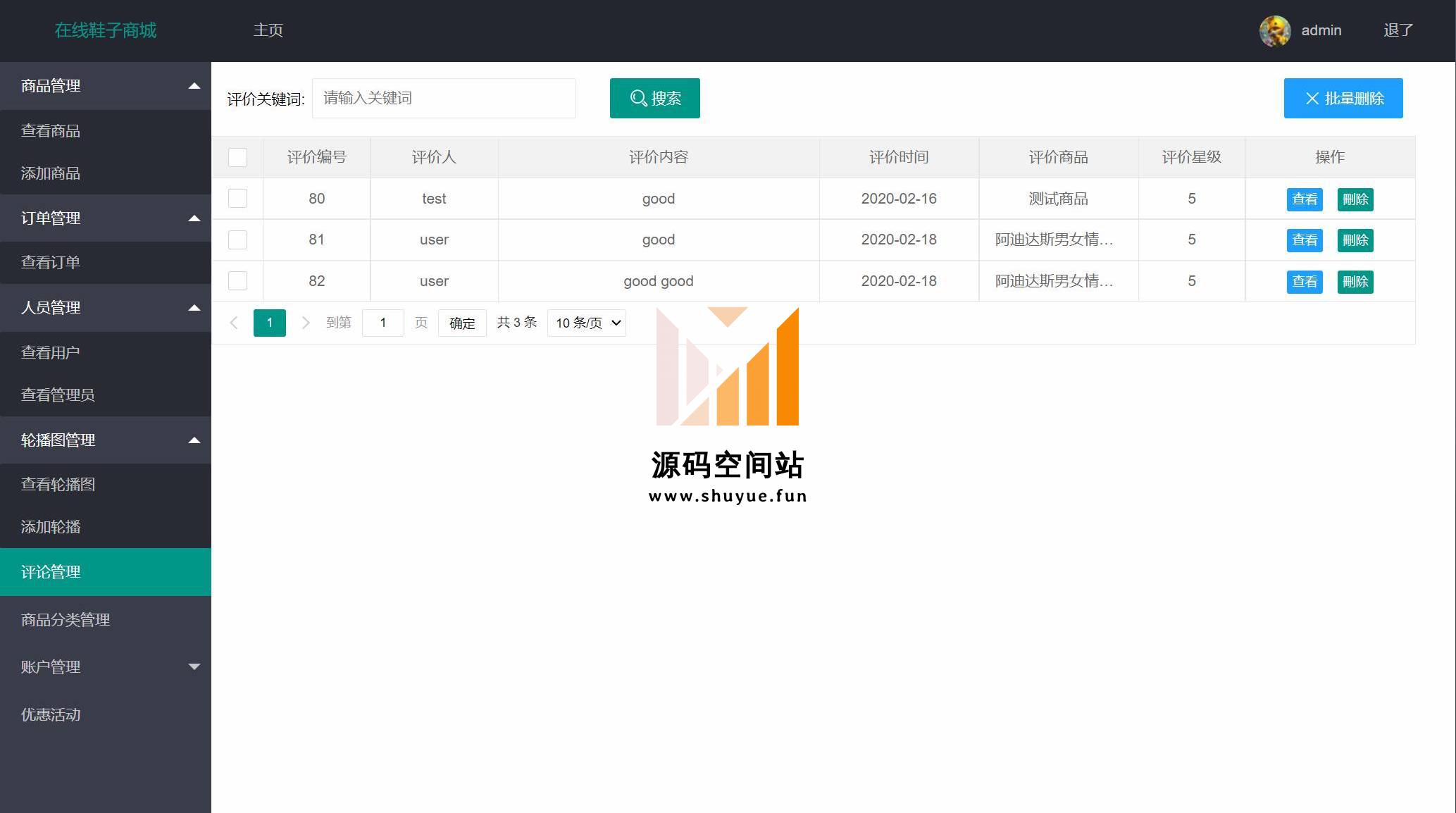Click the 确定 pagination confirm button
Image resolution: width=1456 pixels, height=813 pixels.
462,323
